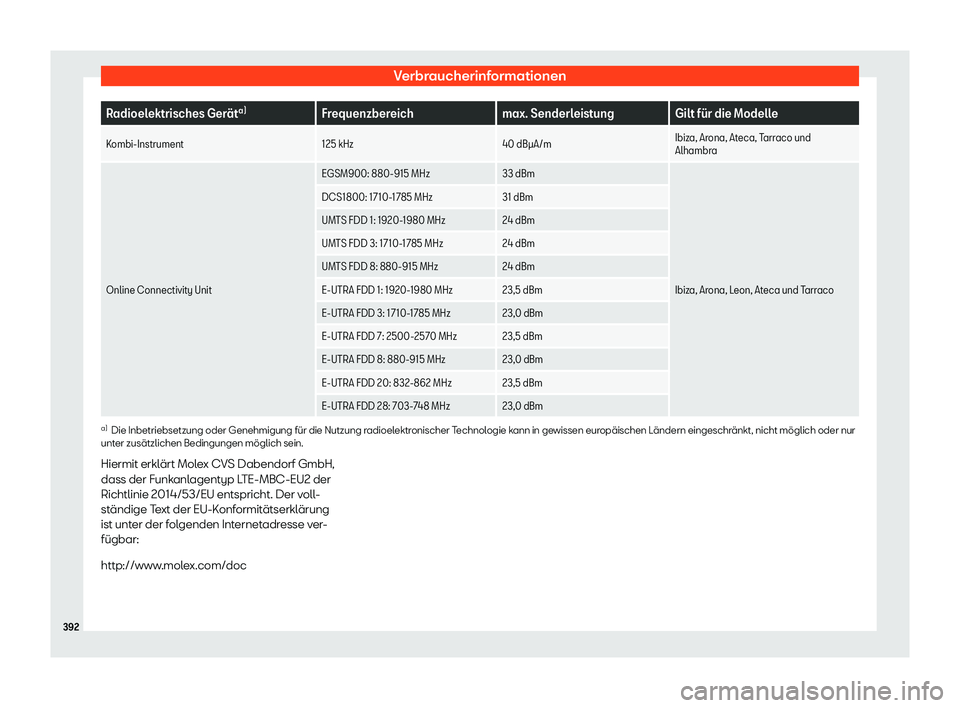
Task: Click the EGSM900: 880-915 MHz cell
Action: pyautogui.click(x=405, y=173)
